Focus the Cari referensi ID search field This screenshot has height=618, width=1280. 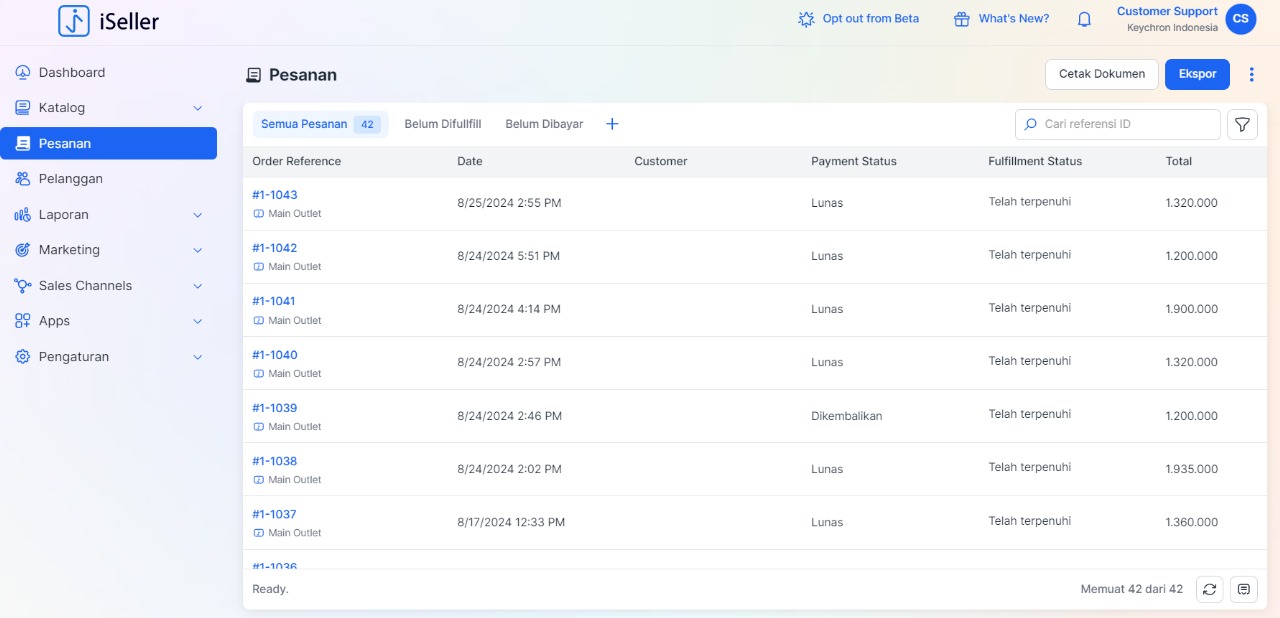point(1118,124)
